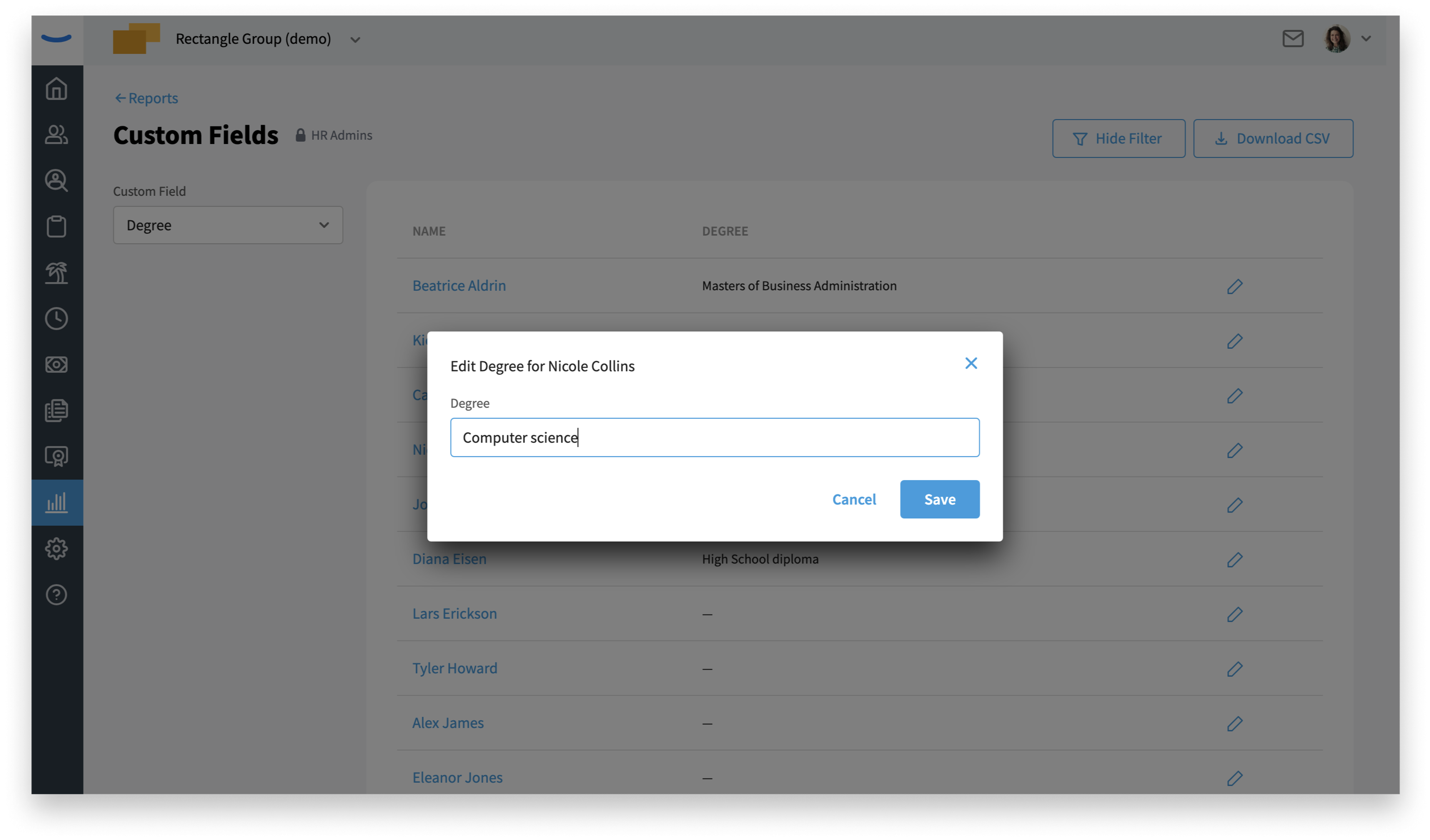Open the help question mark icon
The width and height of the screenshot is (1430, 840).
pos(56,594)
